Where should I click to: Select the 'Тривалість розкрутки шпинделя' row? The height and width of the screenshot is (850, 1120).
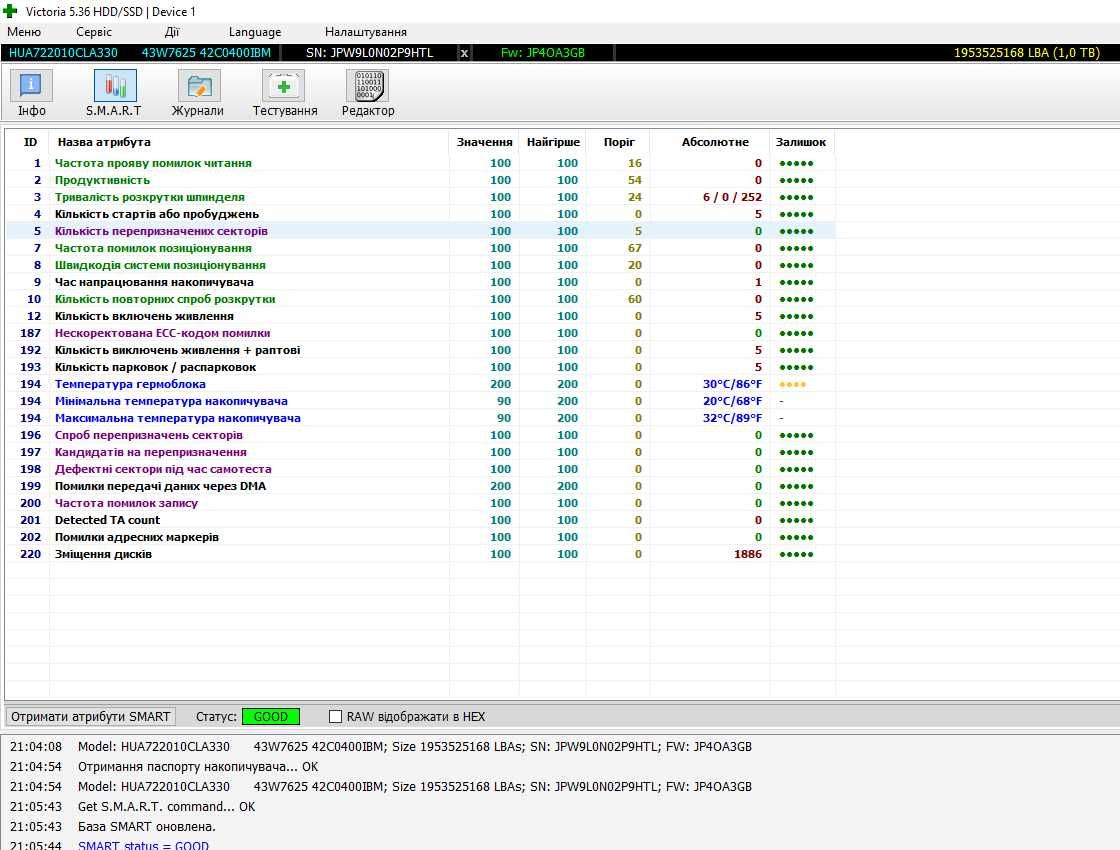tap(421, 197)
